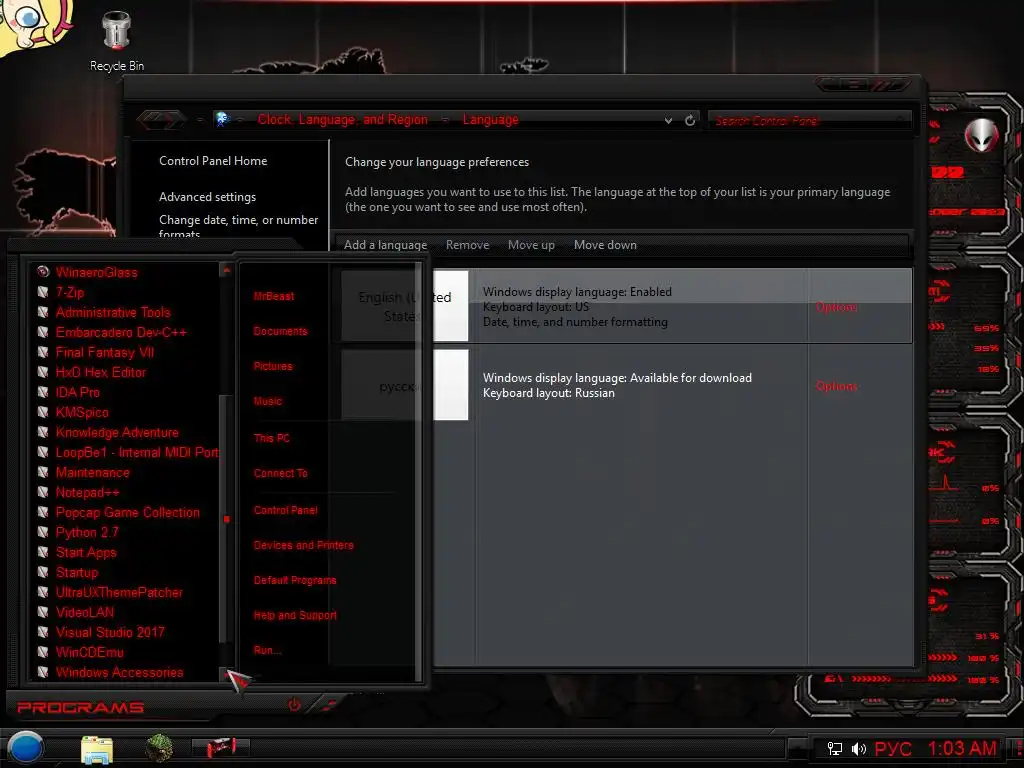Click Clock, Language, and Region breadcrumb

pyautogui.click(x=342, y=120)
